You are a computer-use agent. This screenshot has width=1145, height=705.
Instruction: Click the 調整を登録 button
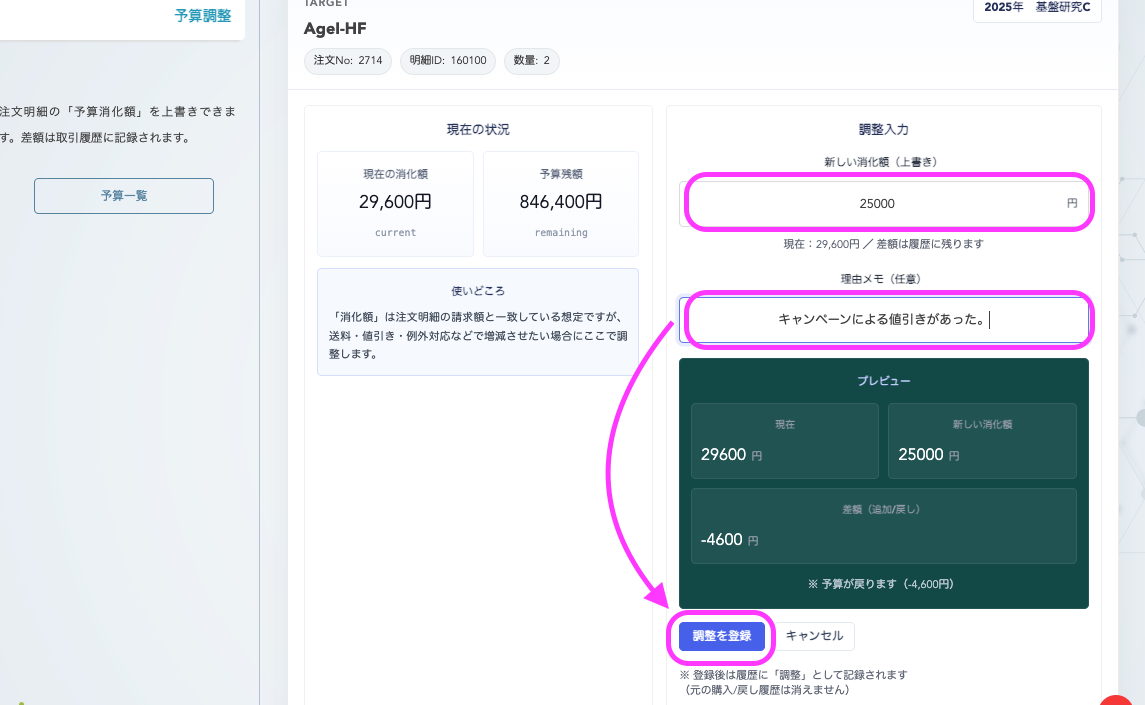pyautogui.click(x=721, y=636)
